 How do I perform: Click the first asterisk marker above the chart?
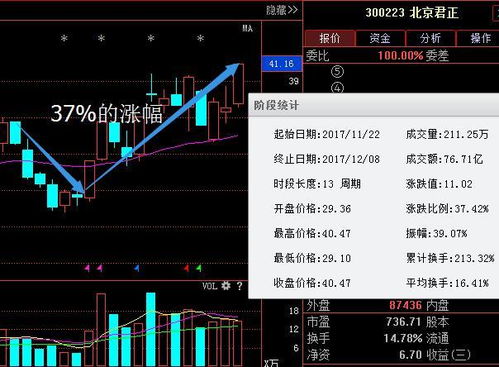point(64,39)
